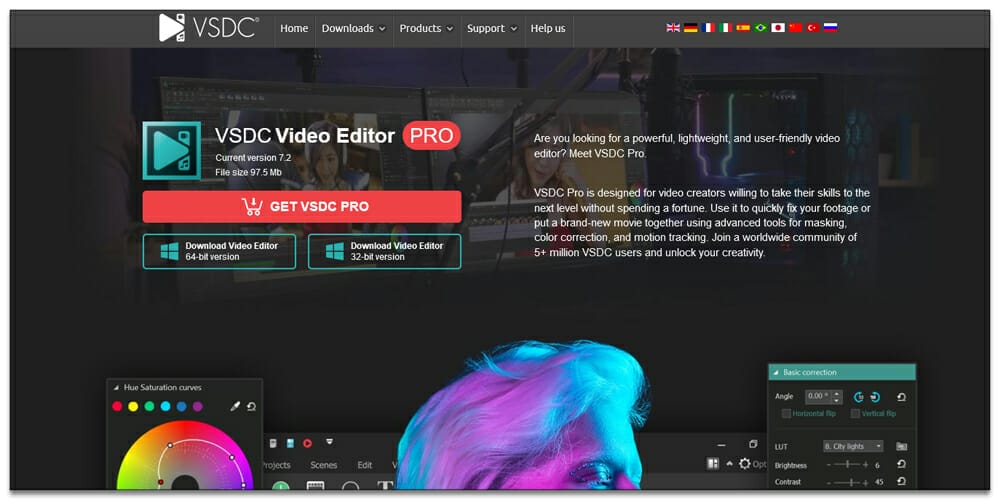Increase Angle with the stepper up arrow

[837, 393]
